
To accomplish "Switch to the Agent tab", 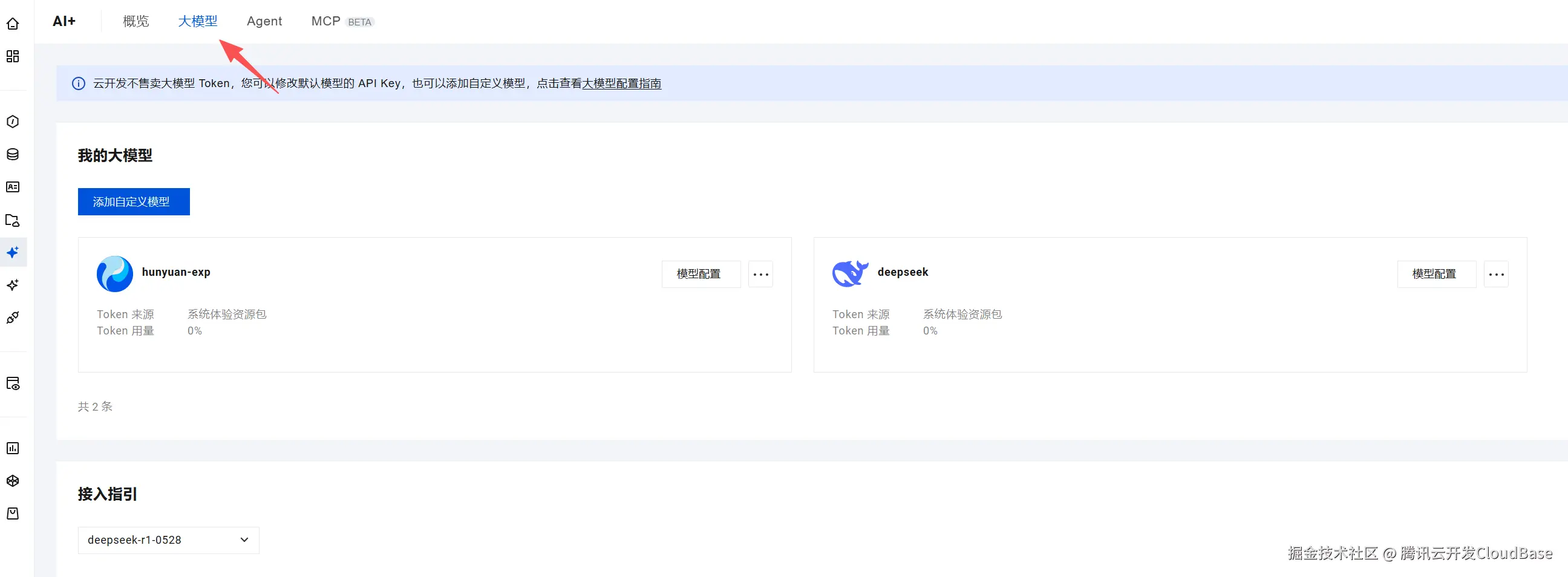I will pyautogui.click(x=264, y=21).
